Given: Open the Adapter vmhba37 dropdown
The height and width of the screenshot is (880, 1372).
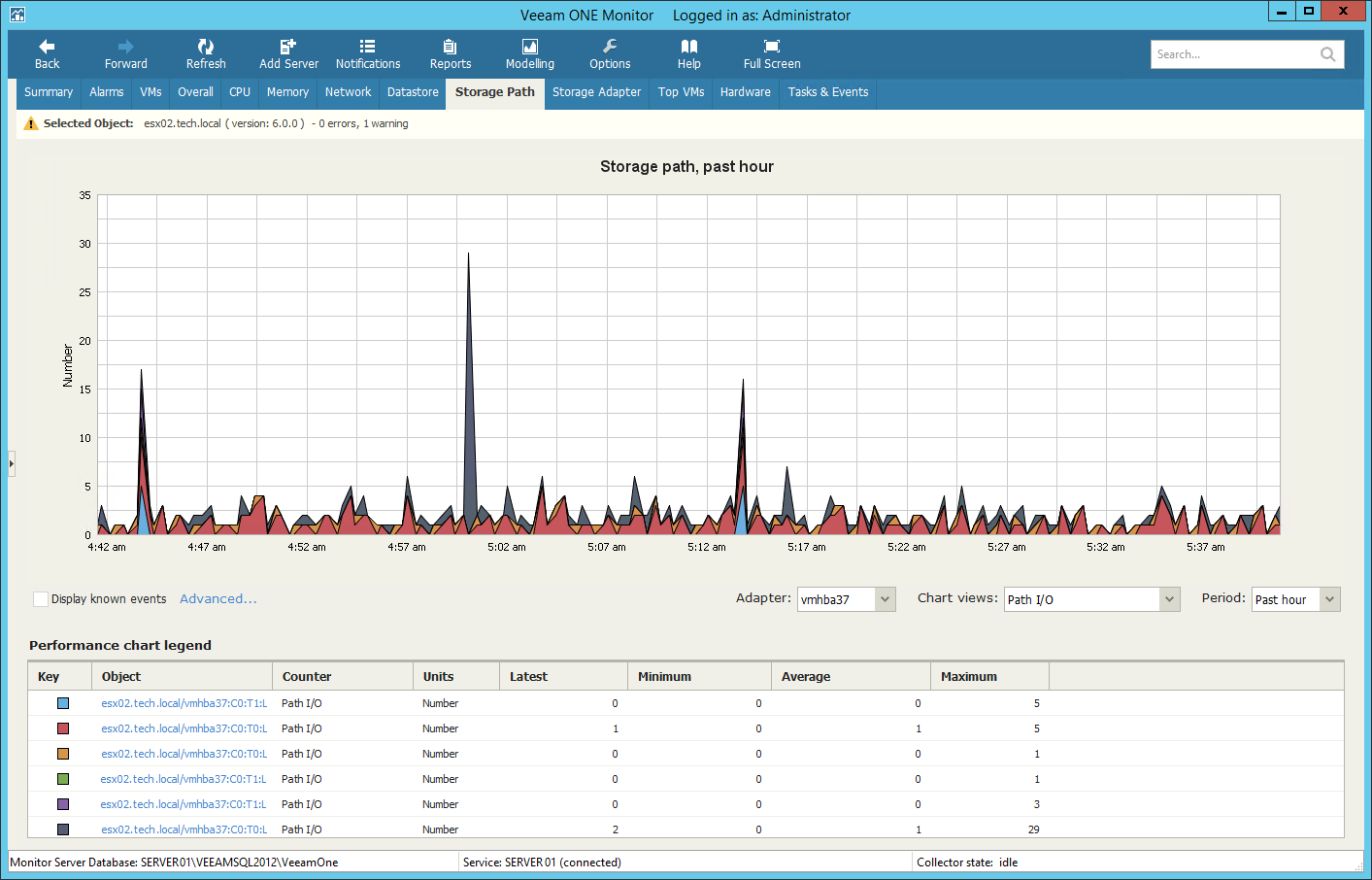Looking at the screenshot, I should (846, 599).
